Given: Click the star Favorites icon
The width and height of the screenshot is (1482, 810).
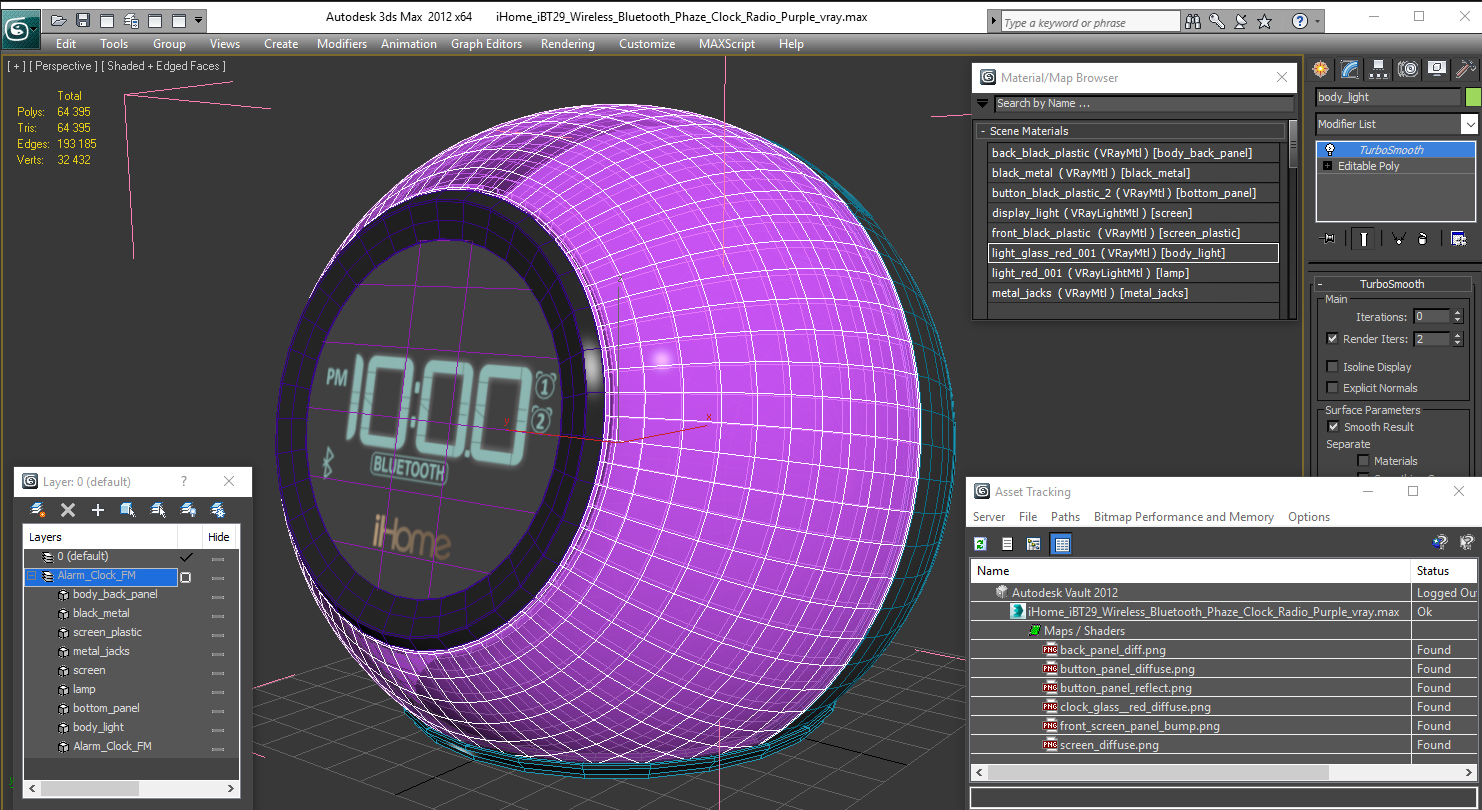Looking at the screenshot, I should pyautogui.click(x=1265, y=21).
